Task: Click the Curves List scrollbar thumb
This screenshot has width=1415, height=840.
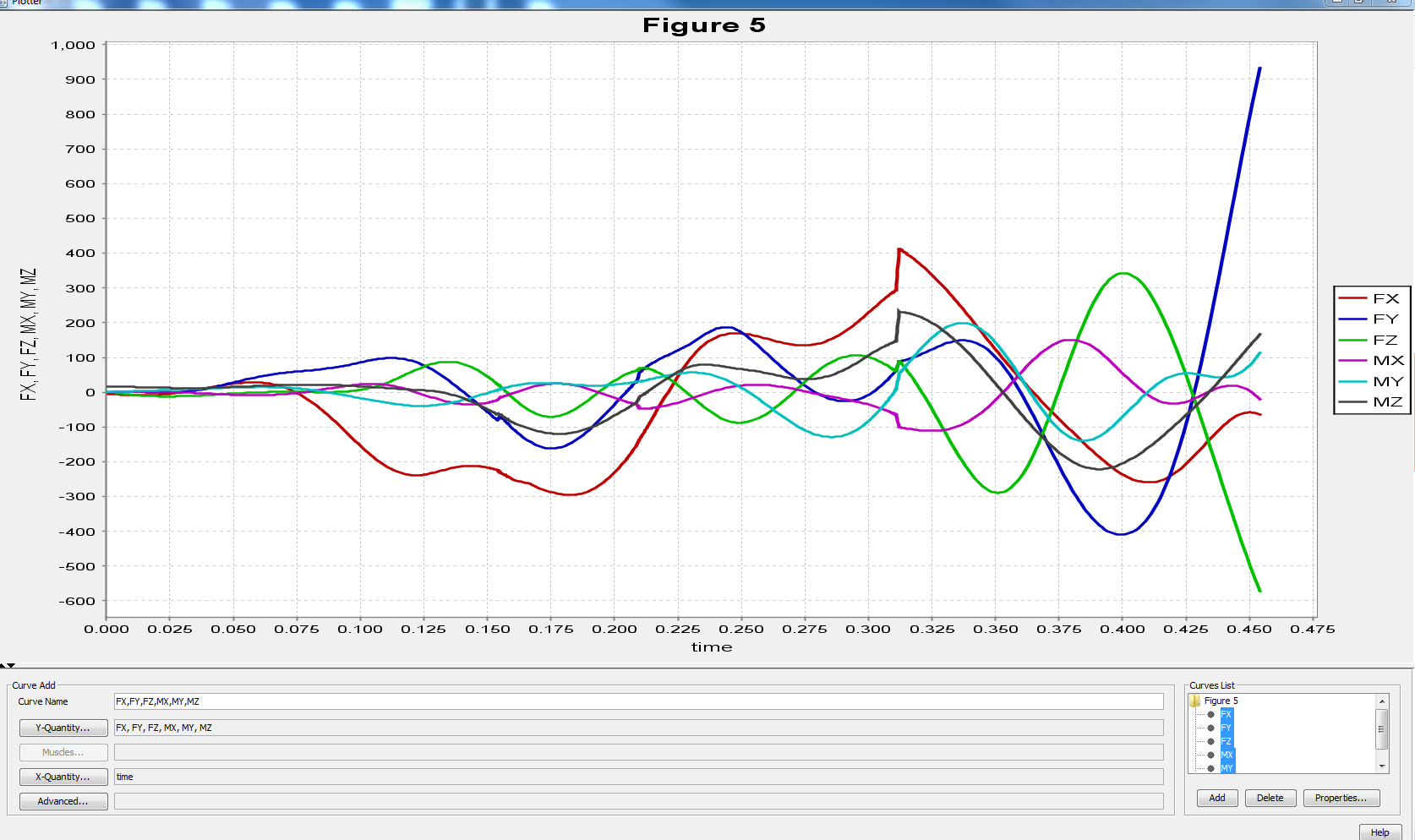Action: 1383,729
